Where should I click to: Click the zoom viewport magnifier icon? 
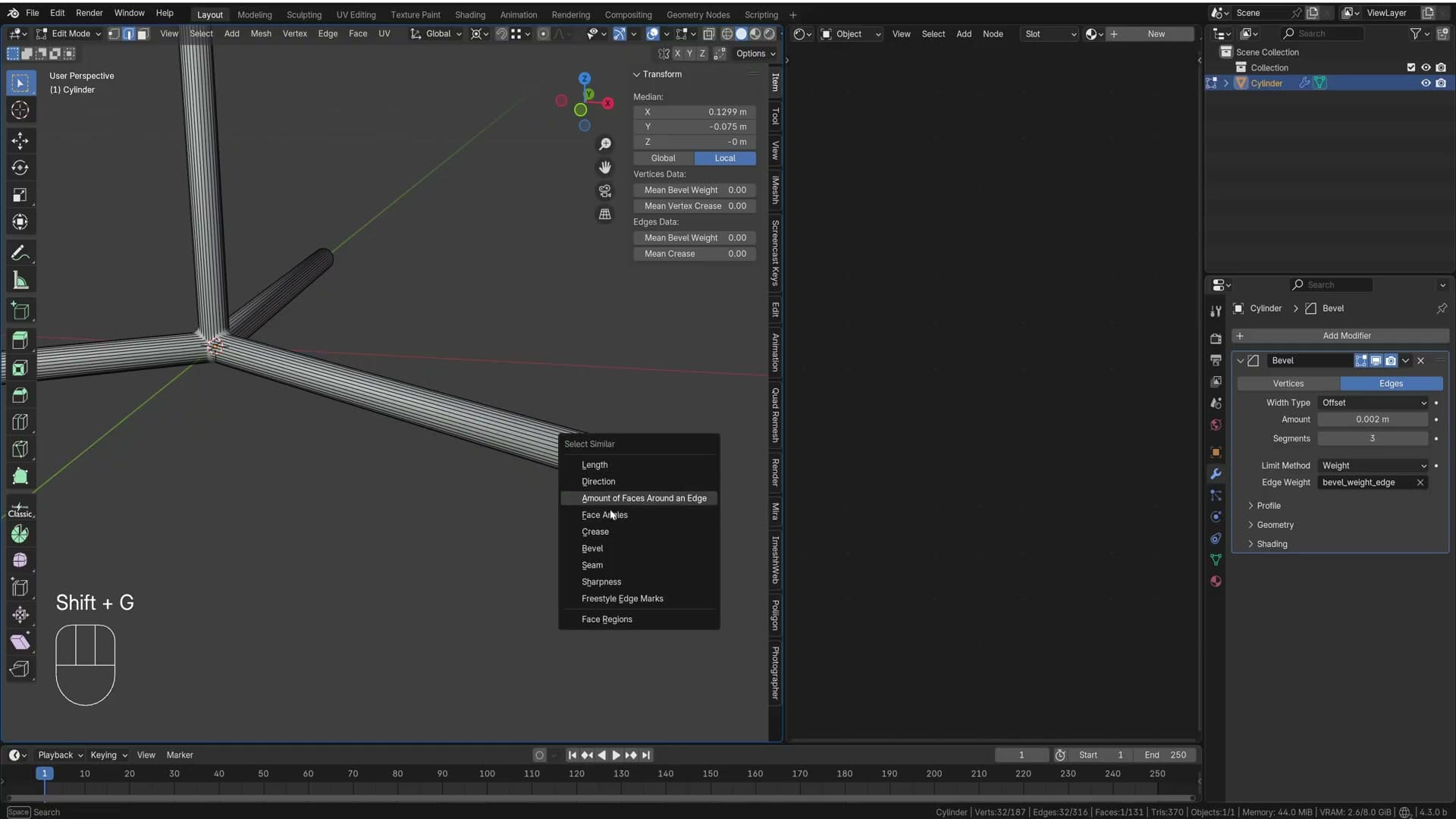point(605,144)
